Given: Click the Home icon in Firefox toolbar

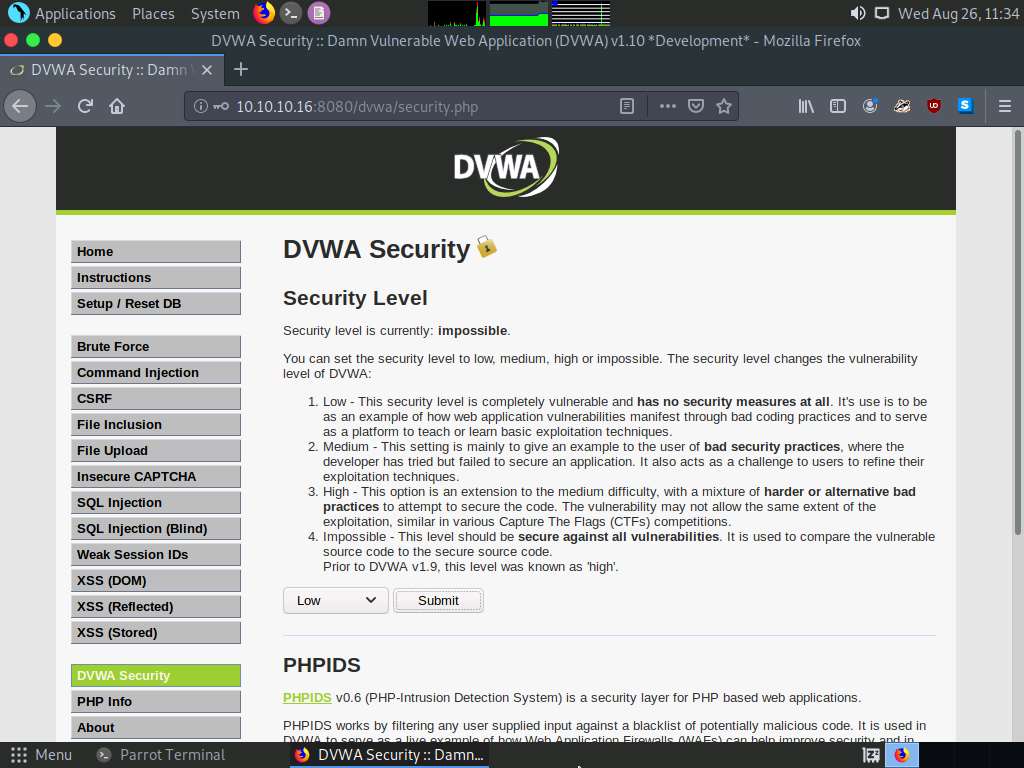Looking at the screenshot, I should 117,106.
